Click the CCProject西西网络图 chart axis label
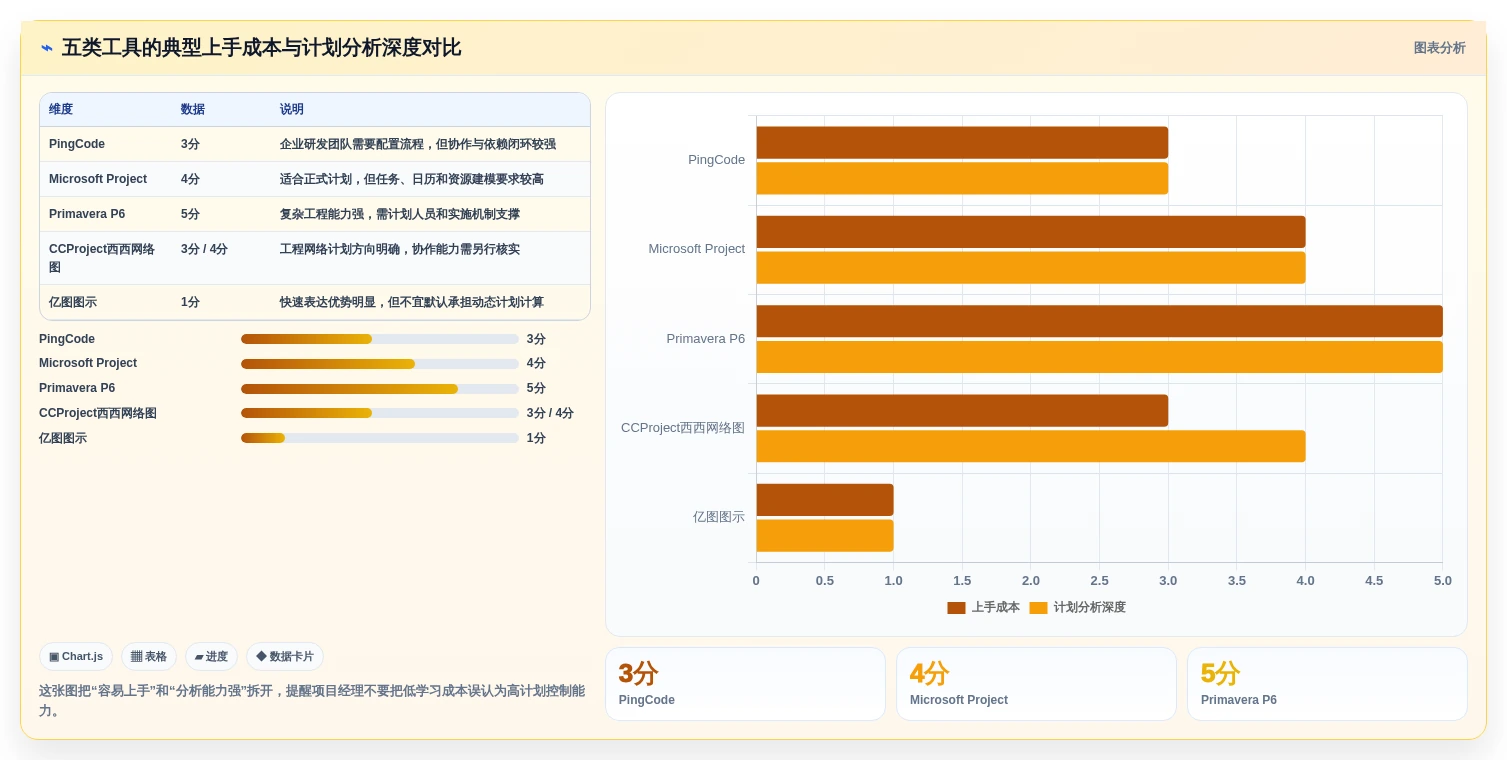 point(683,428)
